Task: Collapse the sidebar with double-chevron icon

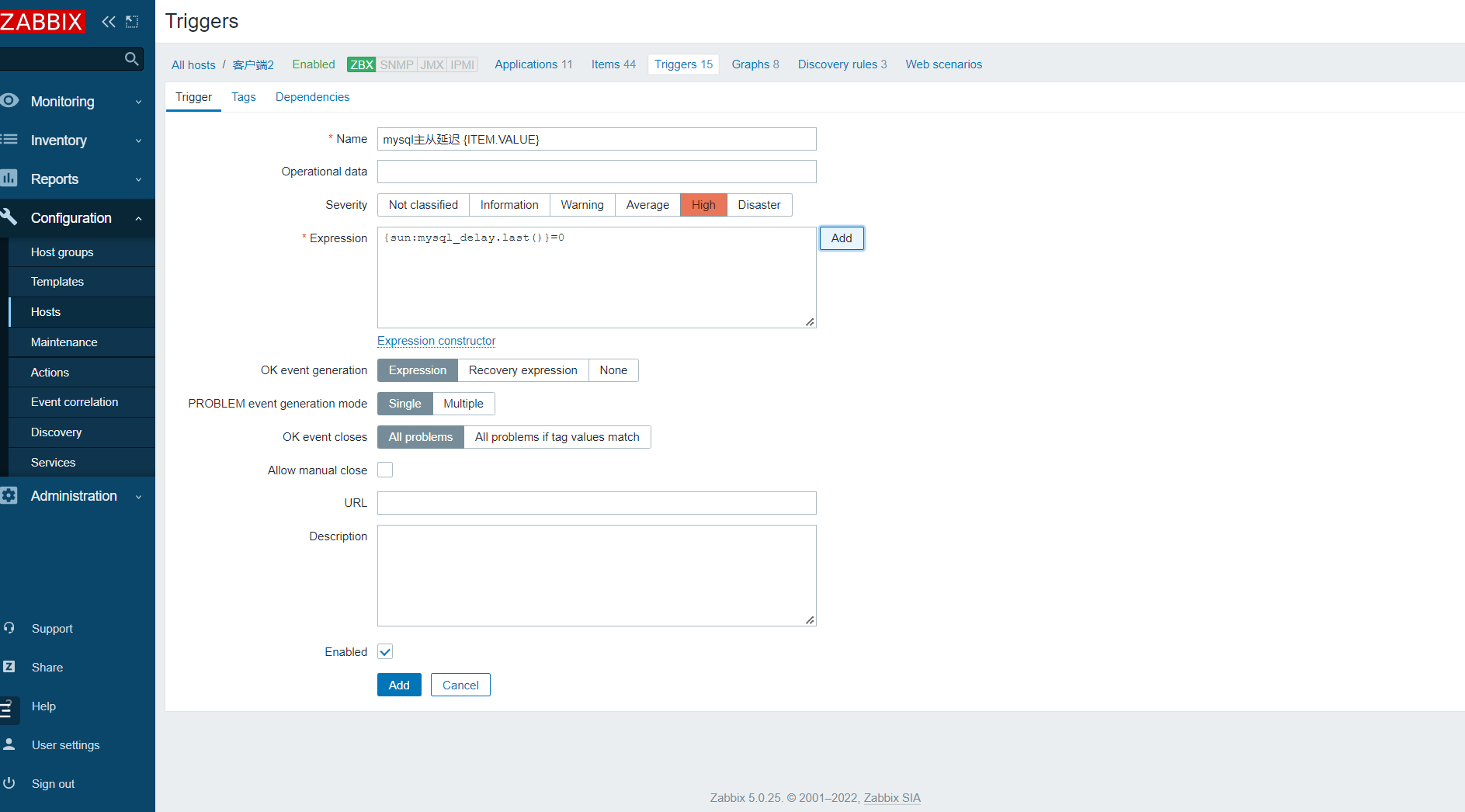Action: click(x=109, y=22)
